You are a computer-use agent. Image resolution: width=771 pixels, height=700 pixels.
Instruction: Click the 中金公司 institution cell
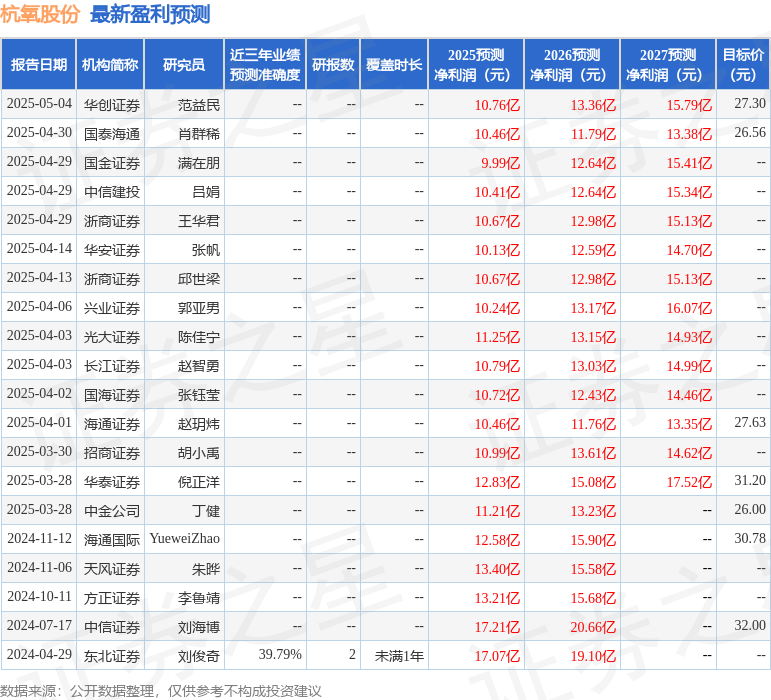[x=112, y=511]
